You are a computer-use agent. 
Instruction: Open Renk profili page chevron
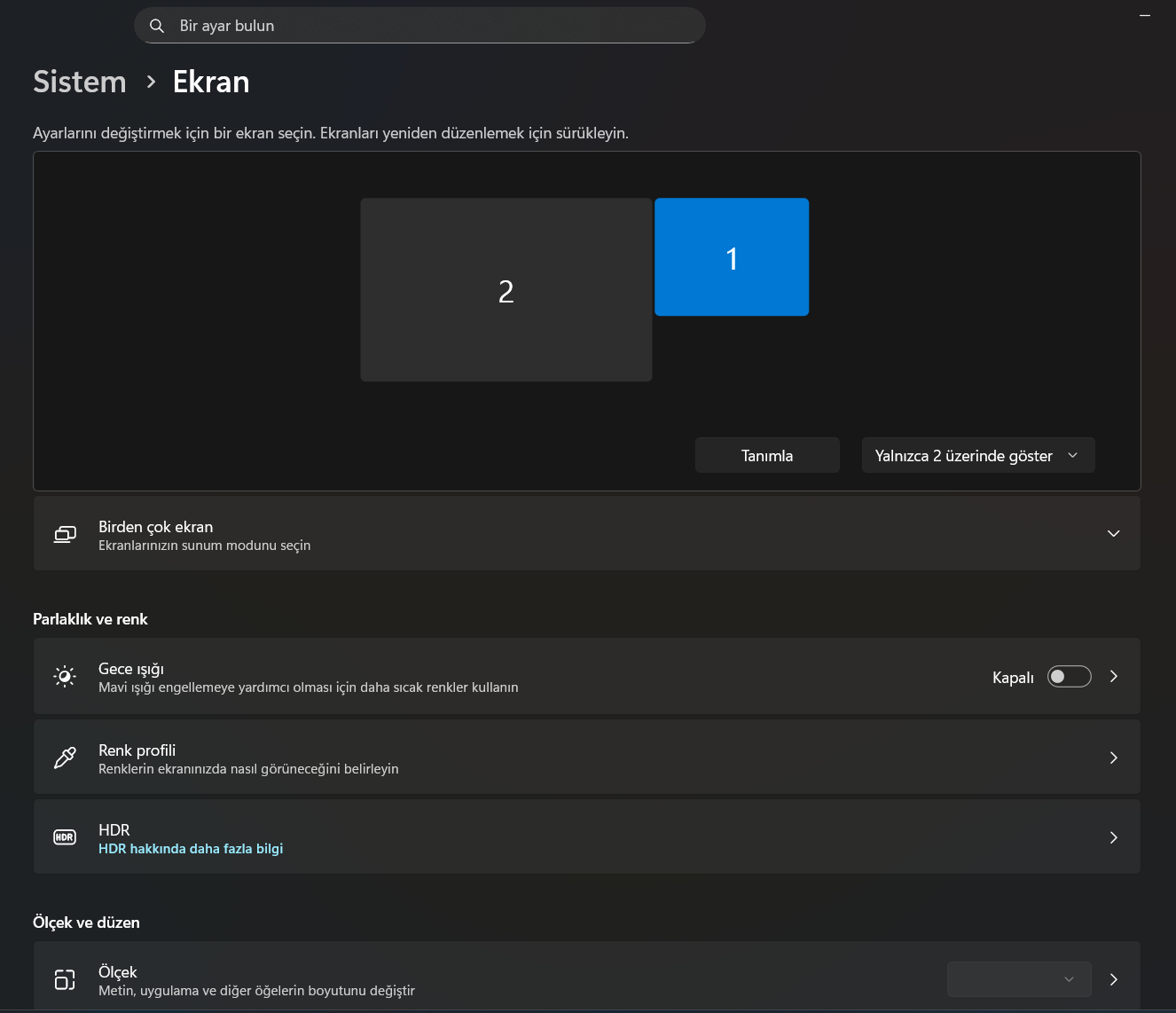[x=1114, y=758]
